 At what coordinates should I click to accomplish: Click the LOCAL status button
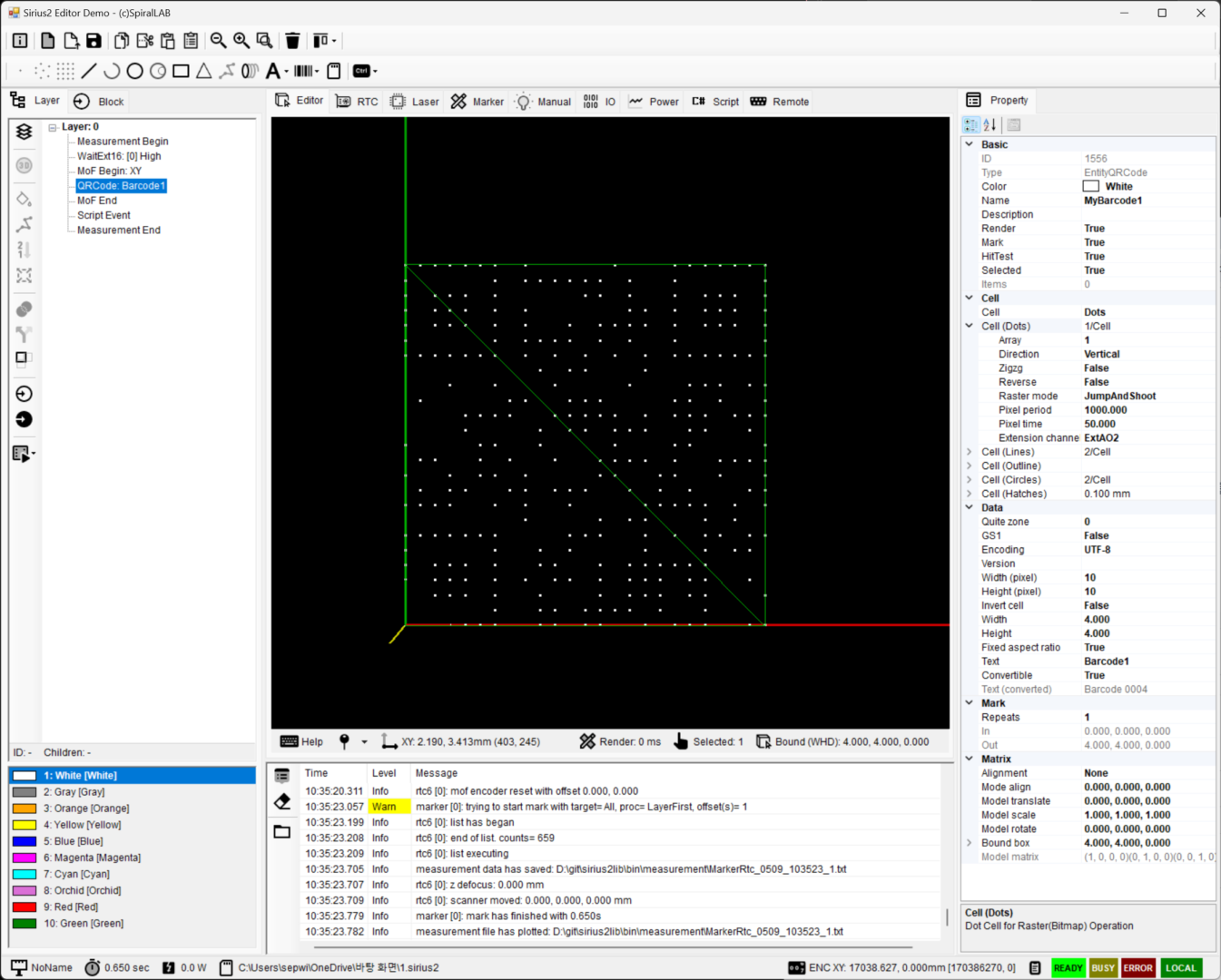[1180, 968]
